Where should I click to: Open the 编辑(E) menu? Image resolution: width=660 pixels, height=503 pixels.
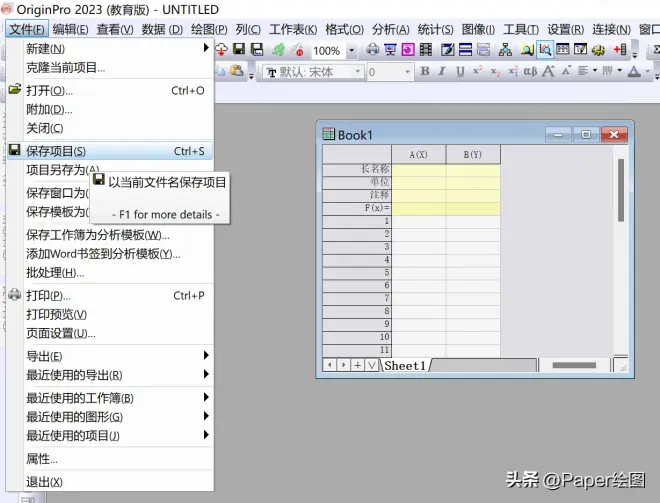[x=70, y=29]
